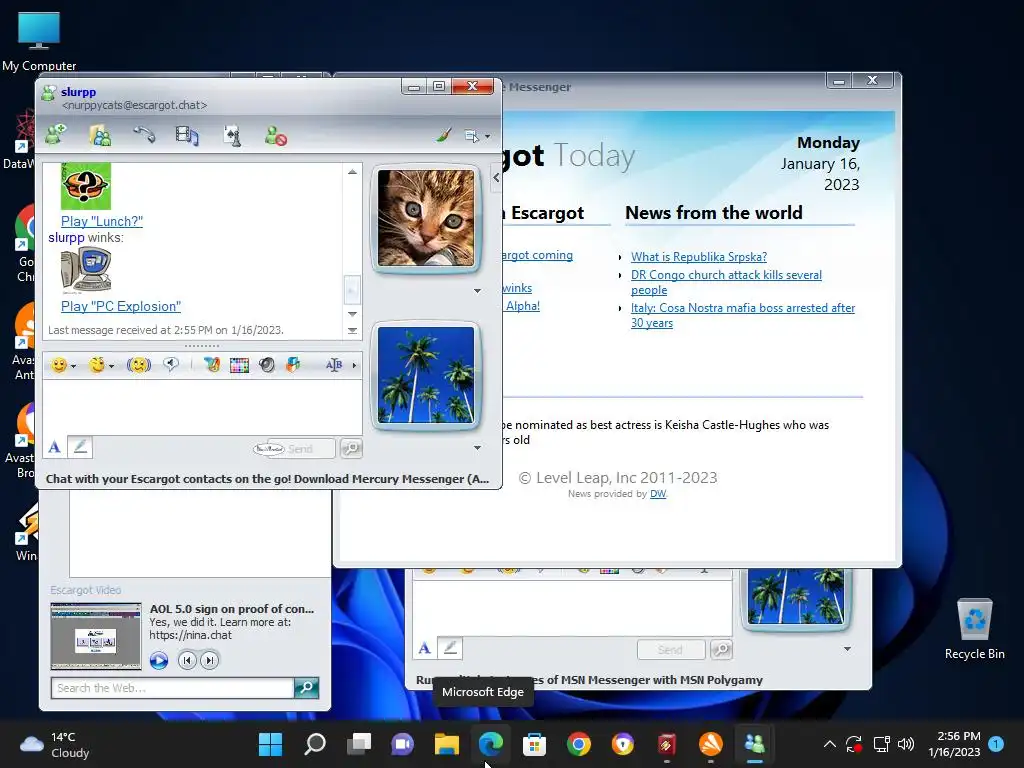
Task: Open the DR Congo church attack news link
Action: (x=726, y=282)
